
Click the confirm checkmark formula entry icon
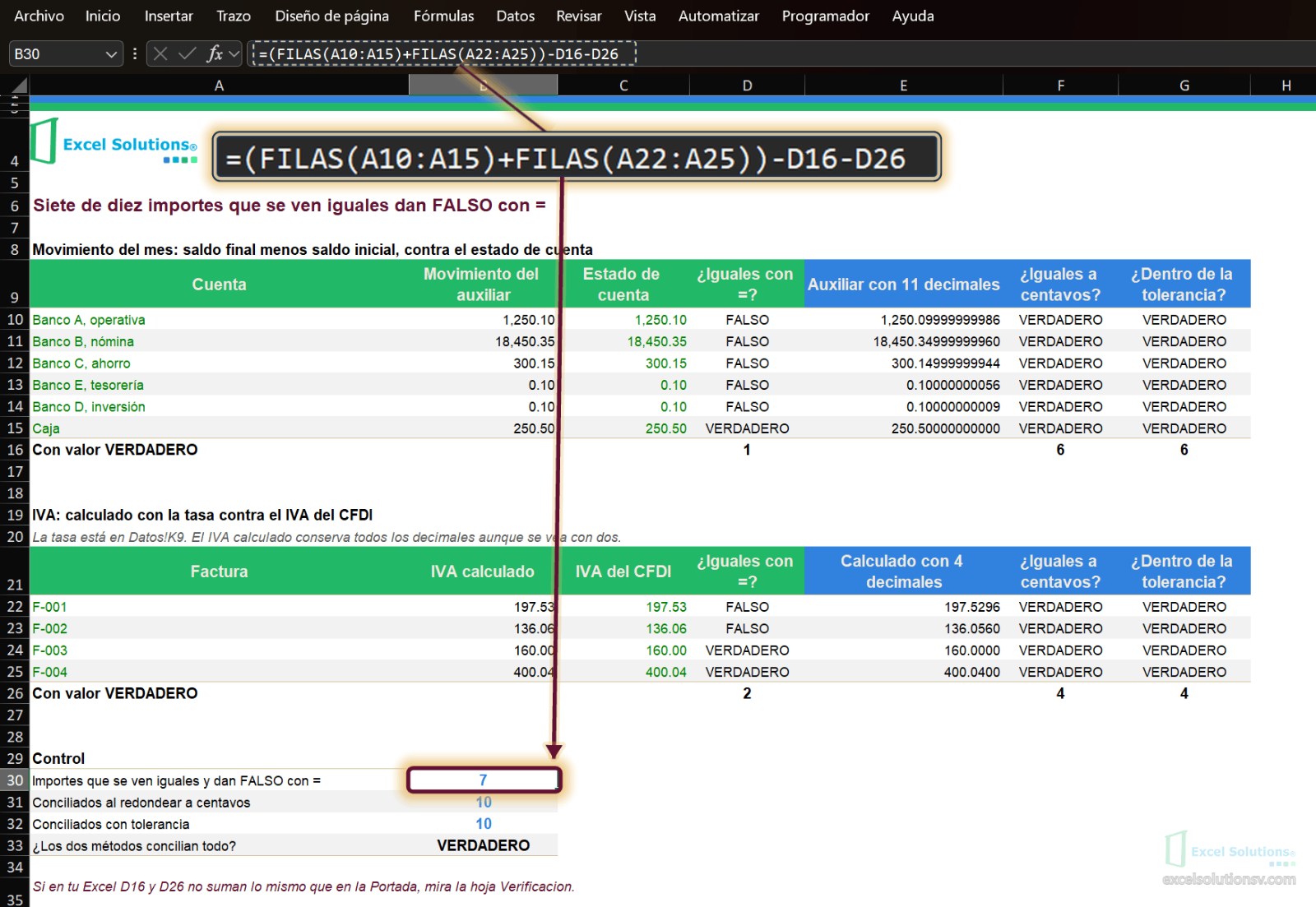[x=188, y=54]
